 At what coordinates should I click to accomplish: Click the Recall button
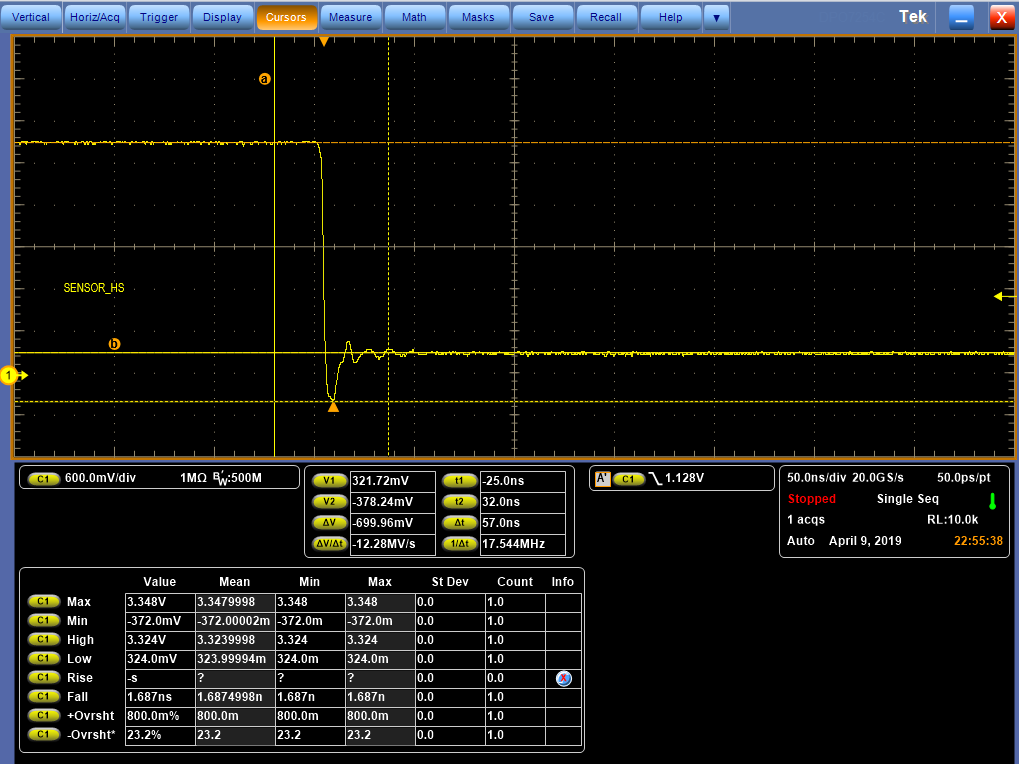click(606, 17)
